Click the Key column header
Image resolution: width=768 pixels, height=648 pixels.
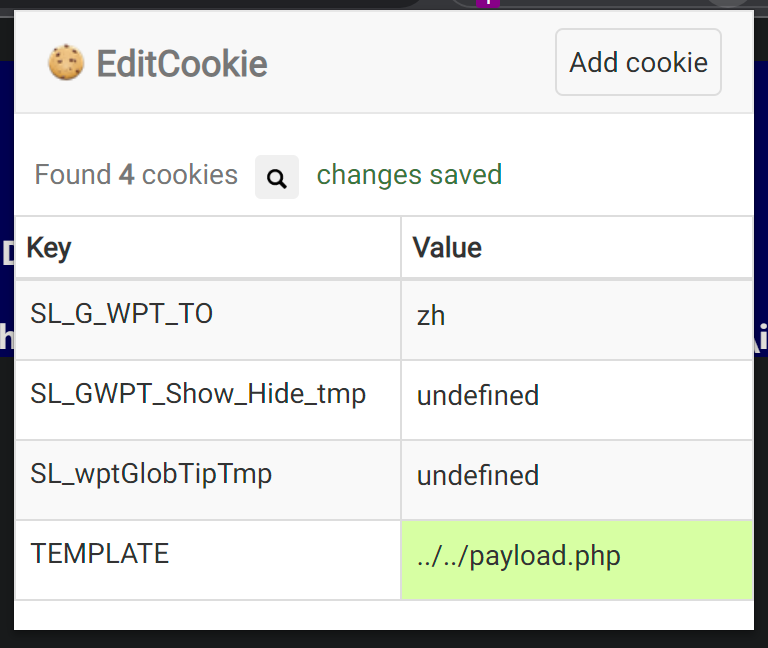(208, 247)
